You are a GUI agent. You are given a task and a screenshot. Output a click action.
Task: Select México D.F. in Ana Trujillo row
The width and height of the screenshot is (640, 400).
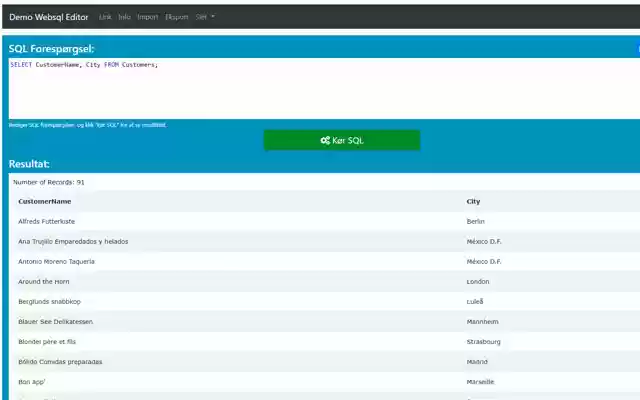coord(484,242)
